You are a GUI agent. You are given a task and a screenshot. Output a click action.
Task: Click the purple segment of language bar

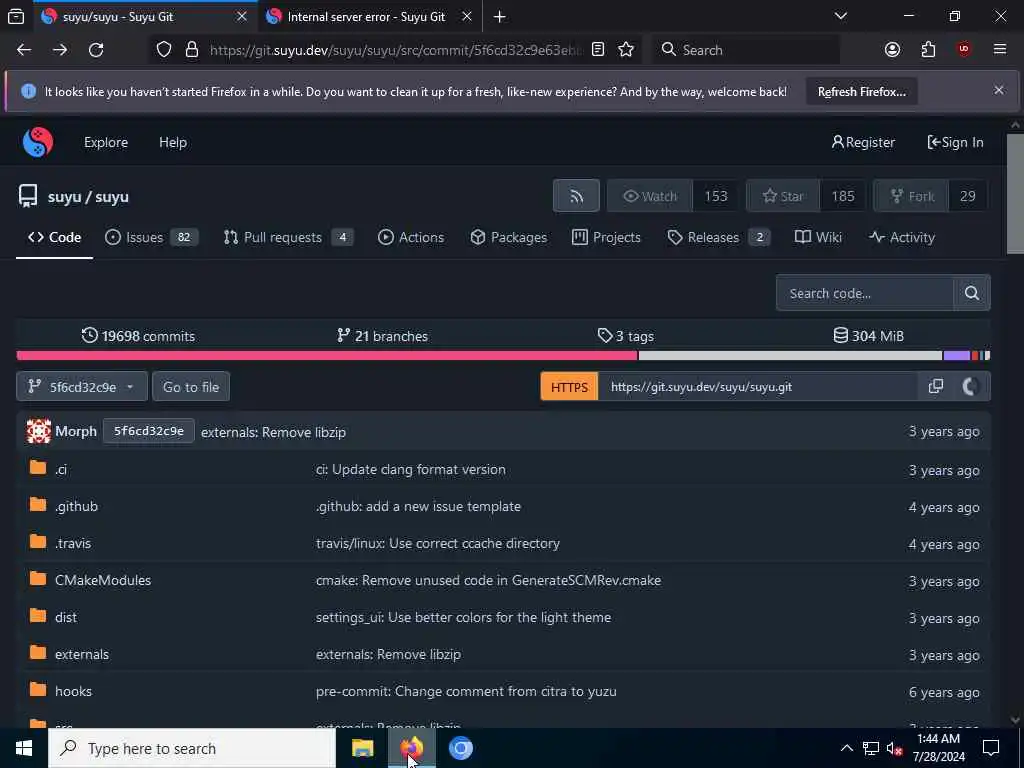coord(956,355)
